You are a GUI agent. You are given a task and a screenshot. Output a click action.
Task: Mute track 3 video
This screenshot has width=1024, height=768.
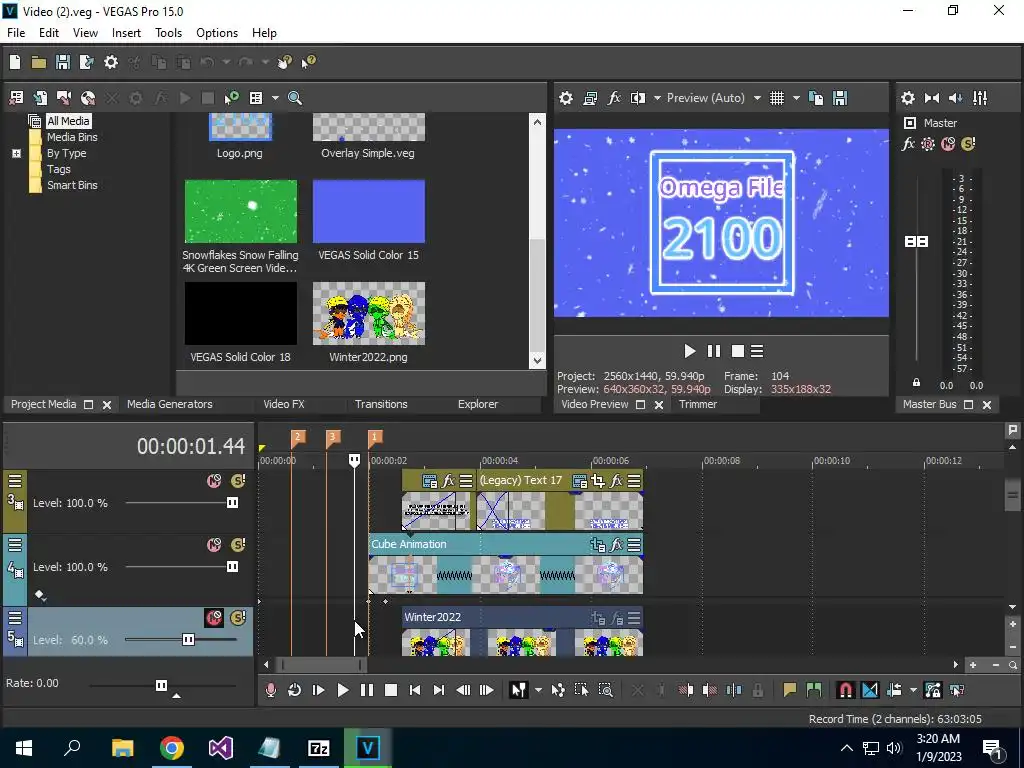214,481
